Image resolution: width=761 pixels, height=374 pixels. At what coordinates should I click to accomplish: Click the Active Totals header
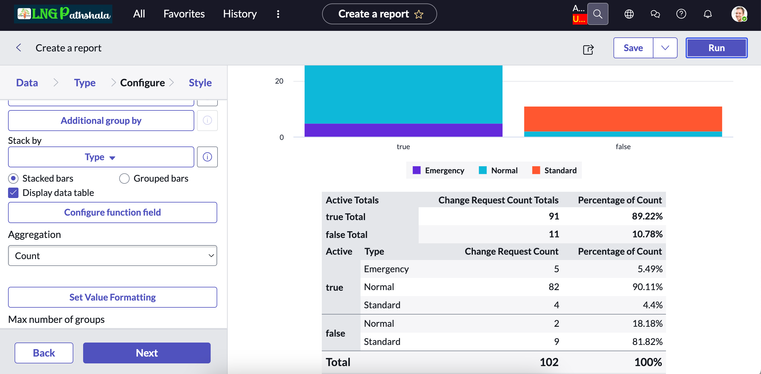pyautogui.click(x=352, y=200)
